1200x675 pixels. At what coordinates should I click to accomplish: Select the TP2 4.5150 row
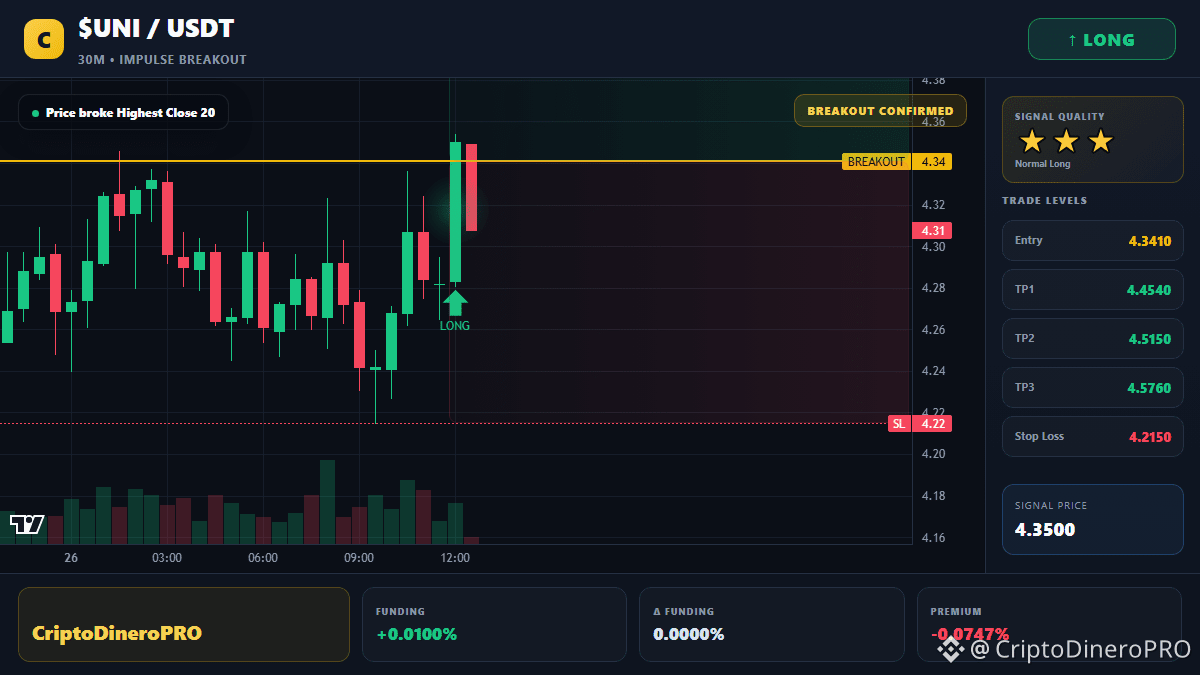(1093, 338)
